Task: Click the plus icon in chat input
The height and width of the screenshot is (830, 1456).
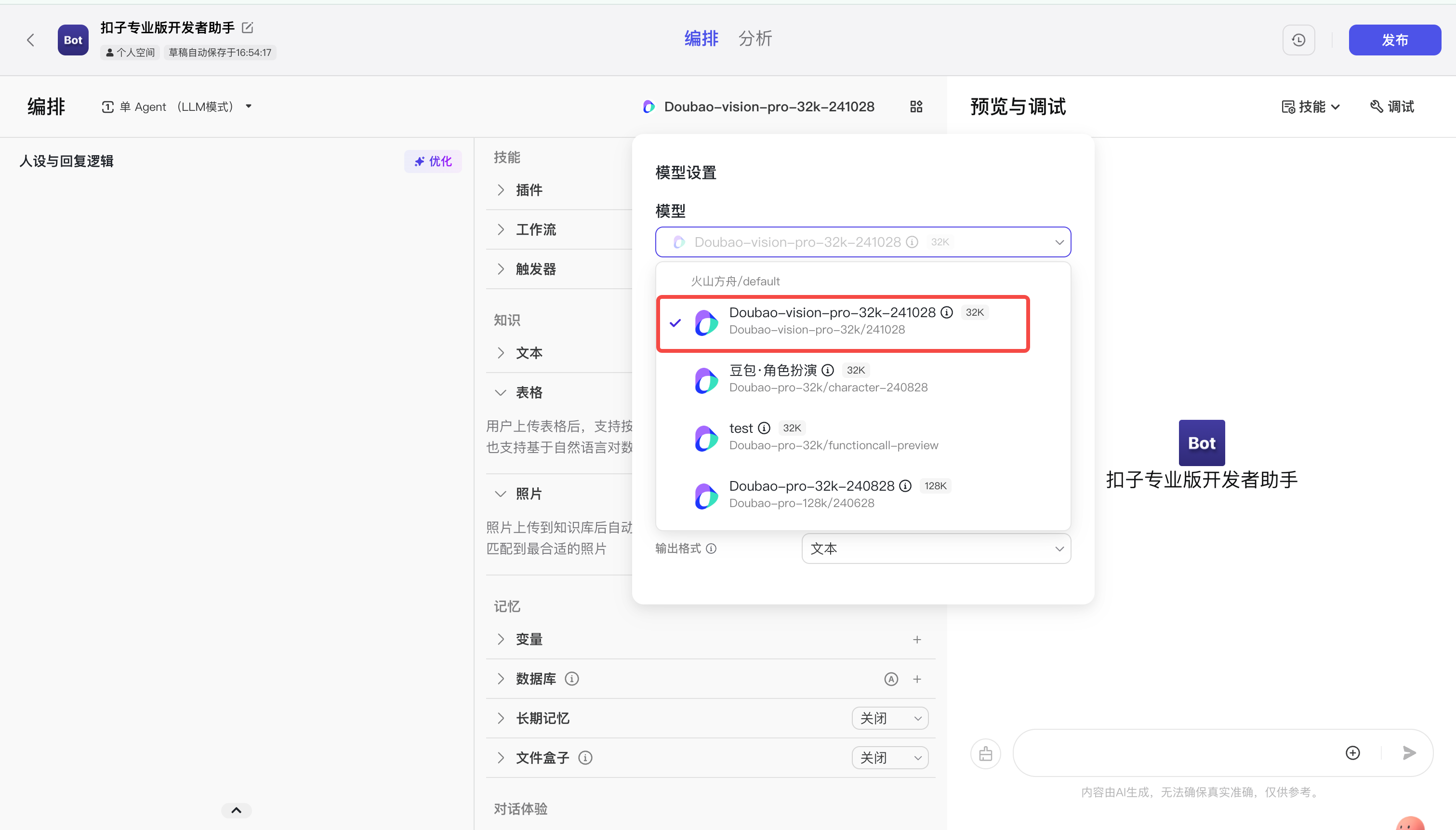Action: pyautogui.click(x=1352, y=752)
